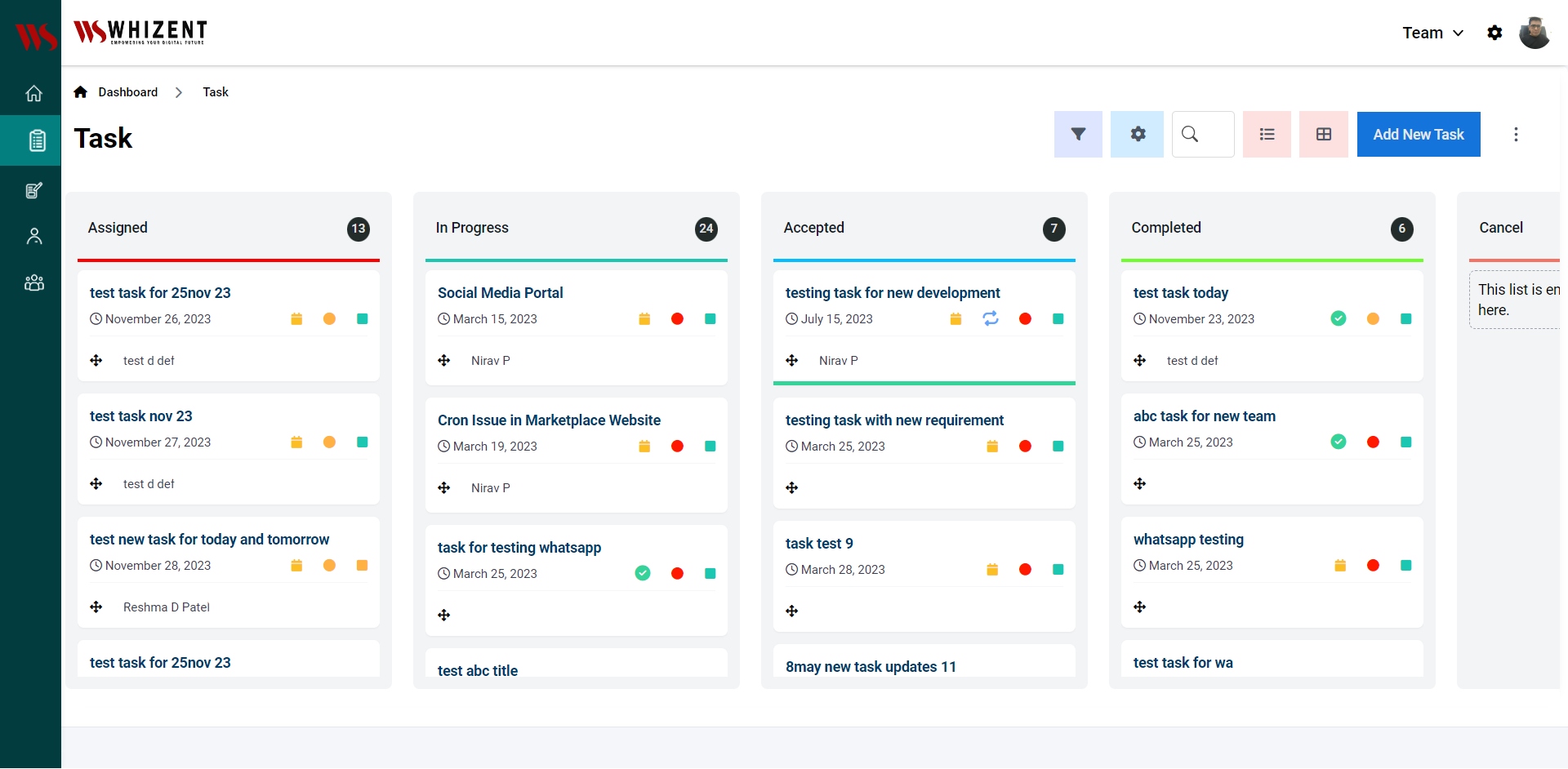This screenshot has width=1568, height=769.
Task: Open the user profile icon in sidebar
Action: pos(33,236)
